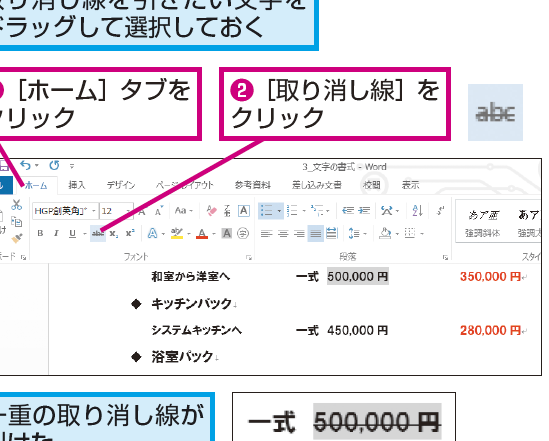Toggle Show/Hide paragraph marks icon
Image resolution: width=549 pixels, height=441 pixels.
tap(440, 211)
